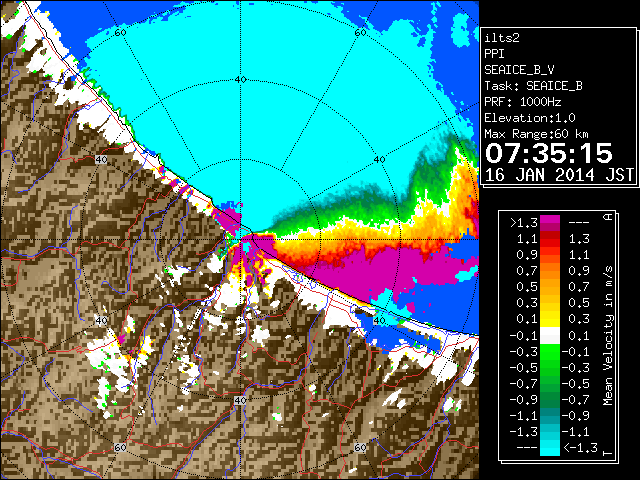Click the timestamp '07:35:15'
The width and height of the screenshot is (640, 480).
(549, 153)
